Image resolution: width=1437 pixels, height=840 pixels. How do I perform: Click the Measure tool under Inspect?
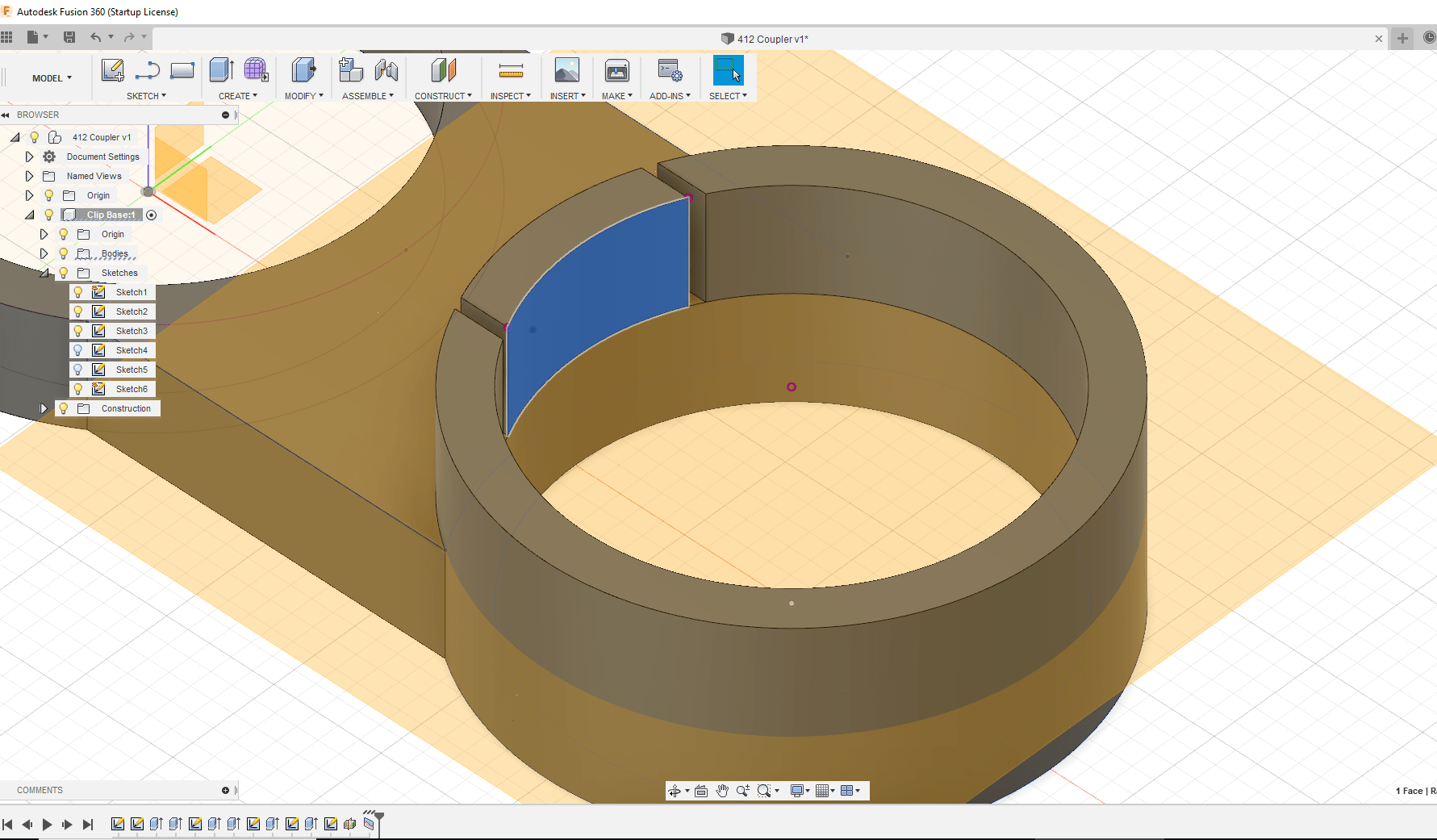(510, 72)
